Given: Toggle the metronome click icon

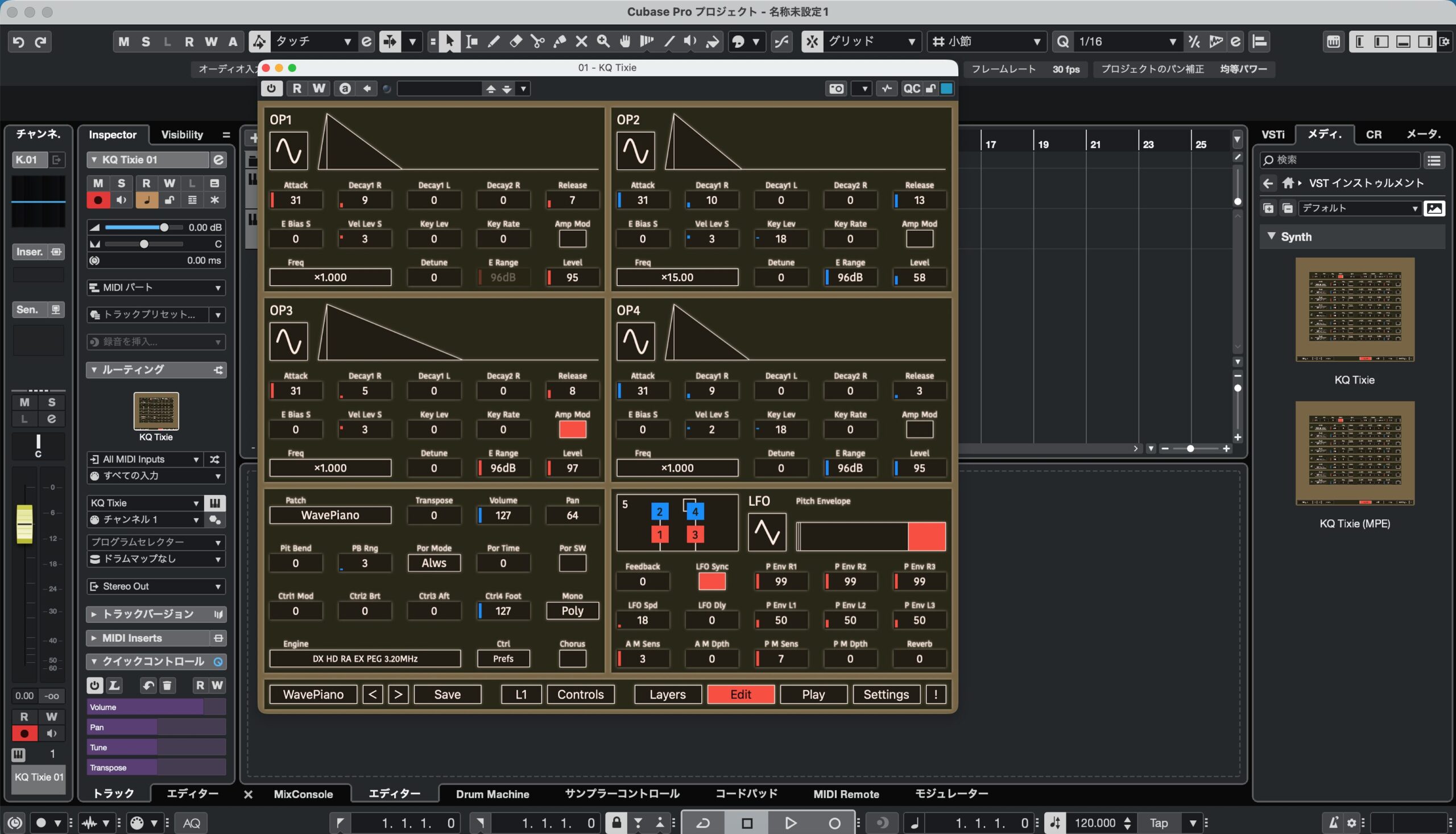Looking at the screenshot, I should coord(1334,823).
